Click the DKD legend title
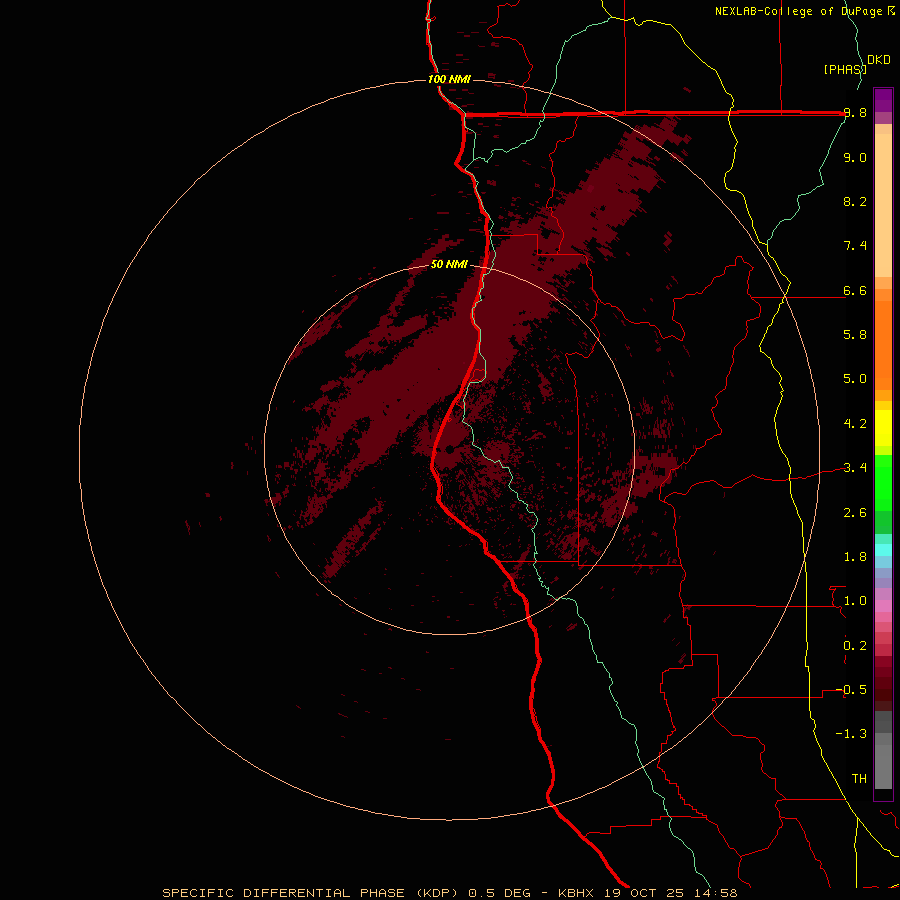 (x=879, y=60)
